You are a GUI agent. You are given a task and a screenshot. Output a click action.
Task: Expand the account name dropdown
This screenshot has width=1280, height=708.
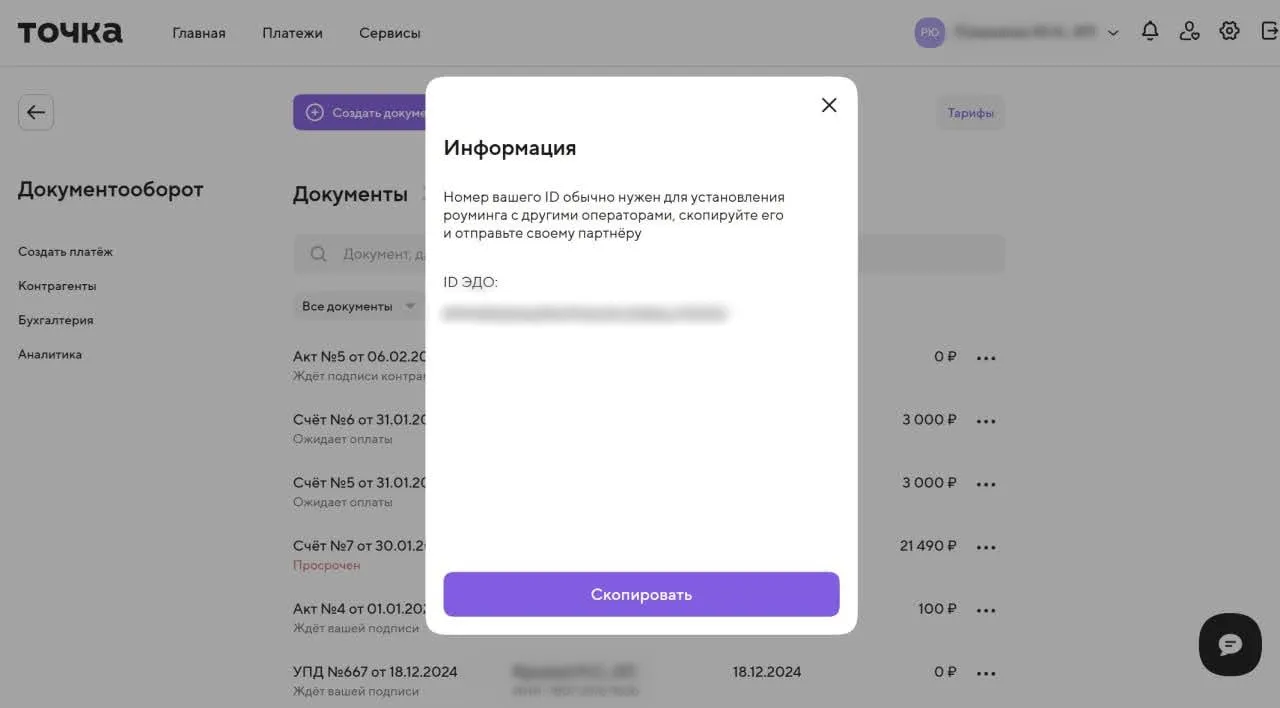1113,33
